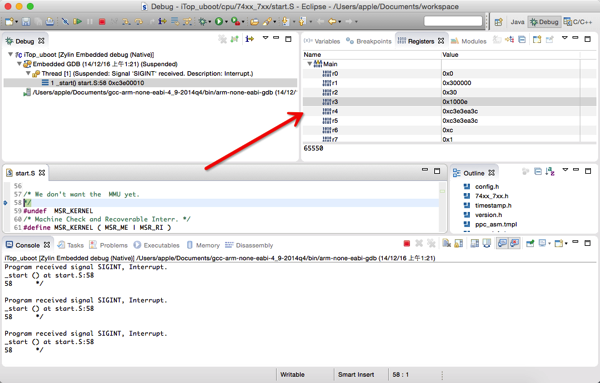The height and width of the screenshot is (383, 600).
Task: Click the green Run launch icon
Action: [x=218, y=22]
